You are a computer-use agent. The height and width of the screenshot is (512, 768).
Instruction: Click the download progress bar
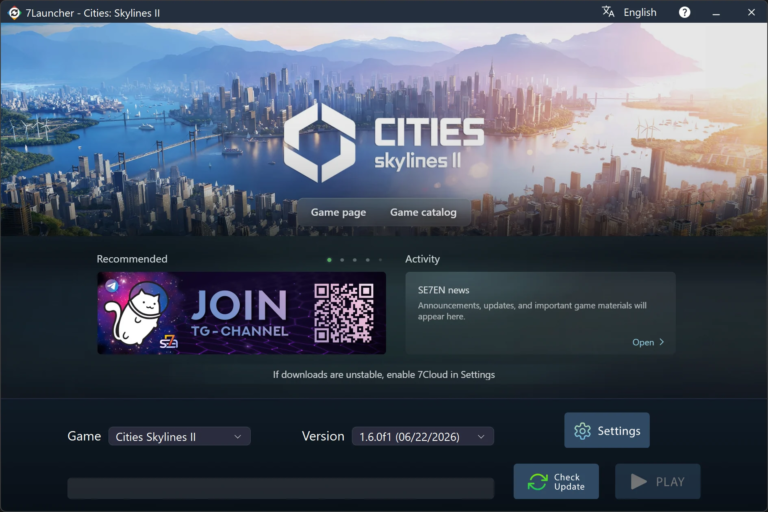[281, 488]
